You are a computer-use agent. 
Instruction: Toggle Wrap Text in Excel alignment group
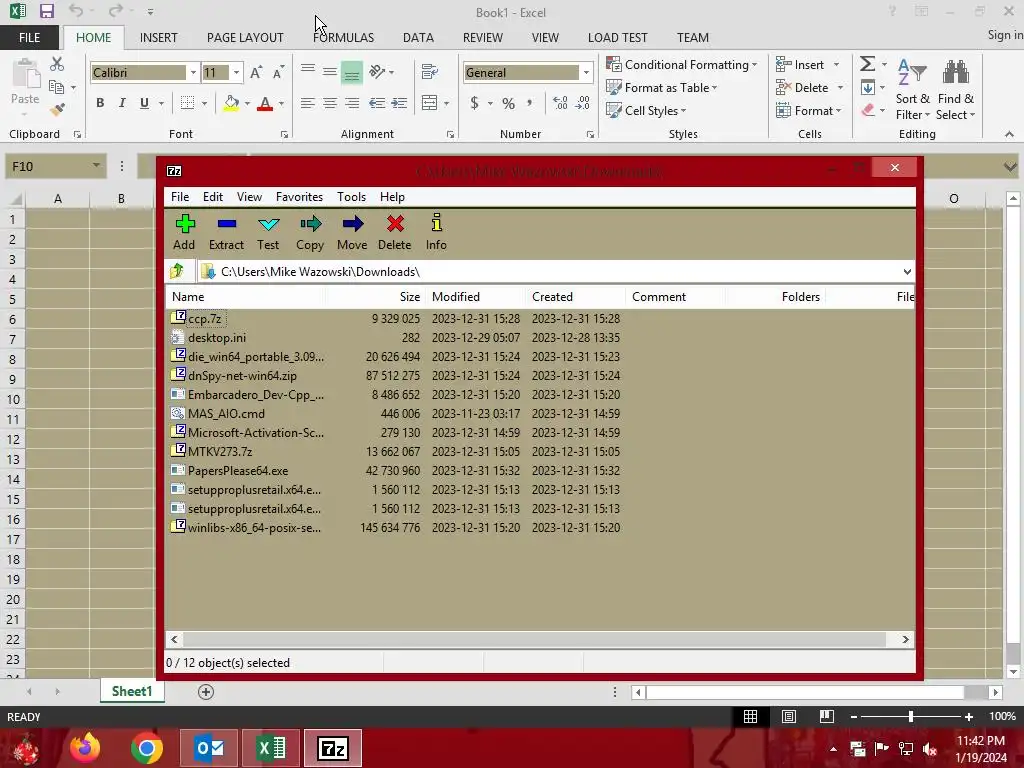(430, 72)
